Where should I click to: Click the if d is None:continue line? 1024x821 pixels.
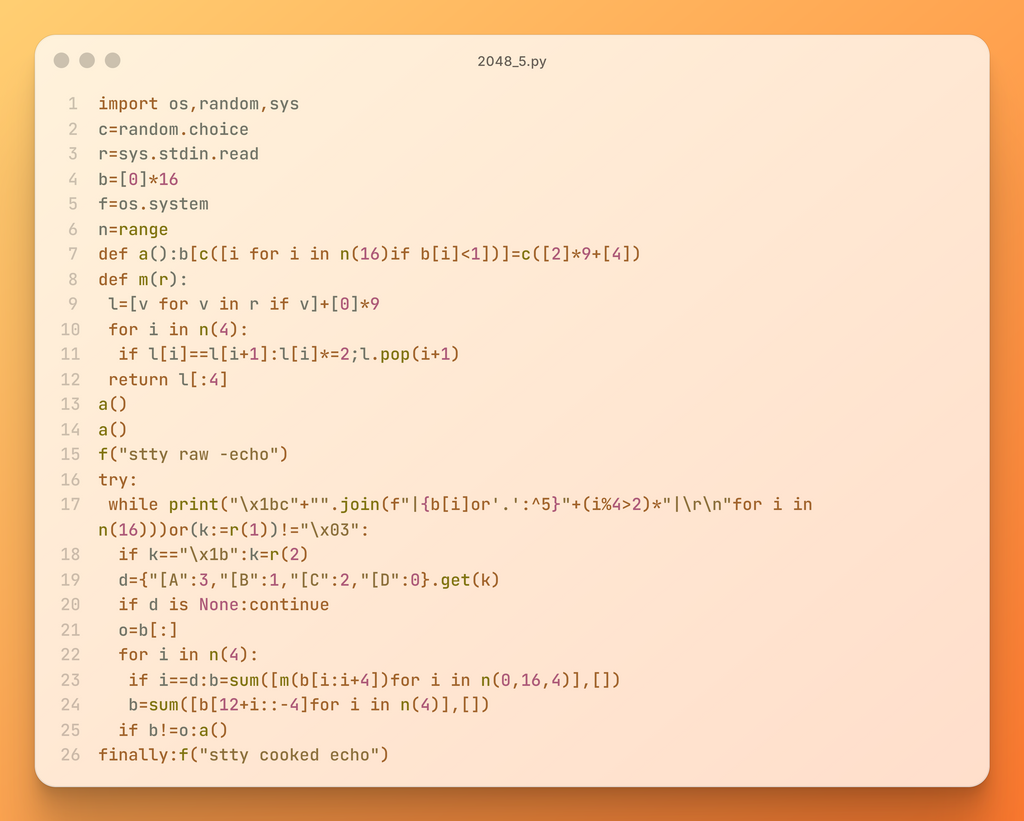tap(223, 605)
